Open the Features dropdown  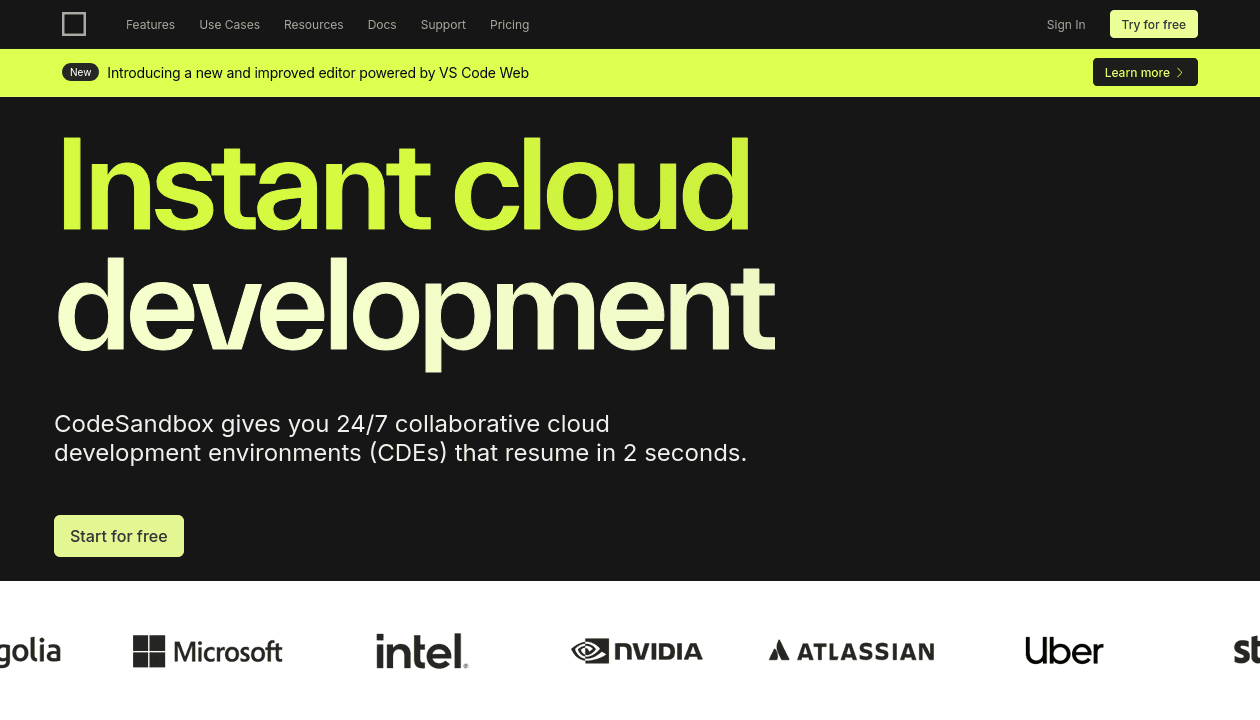tap(150, 24)
